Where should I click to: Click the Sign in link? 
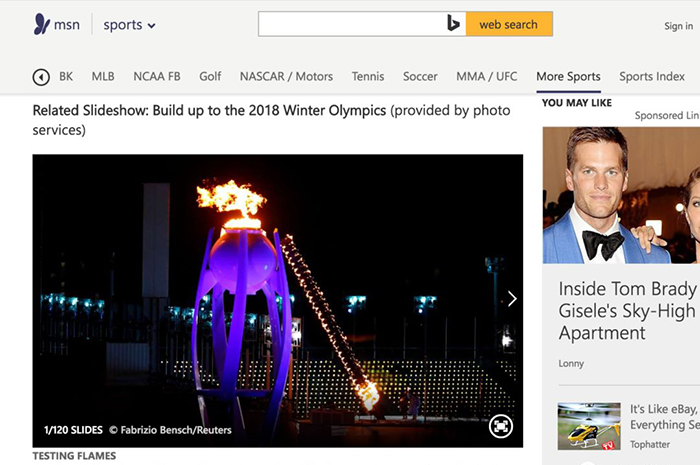pyautogui.click(x=678, y=26)
